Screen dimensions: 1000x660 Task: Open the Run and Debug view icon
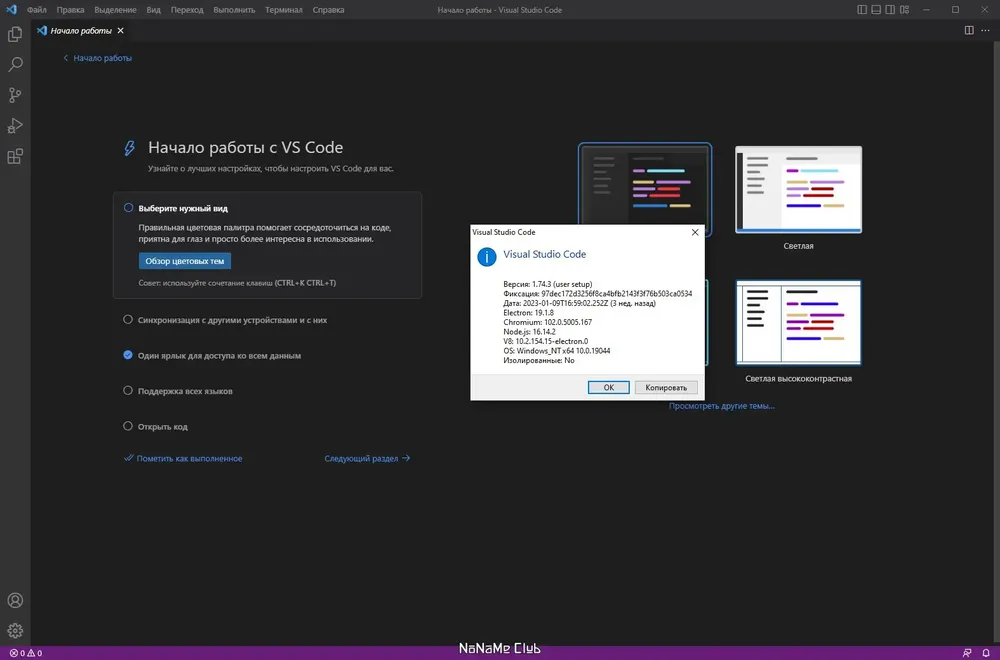[x=15, y=126]
